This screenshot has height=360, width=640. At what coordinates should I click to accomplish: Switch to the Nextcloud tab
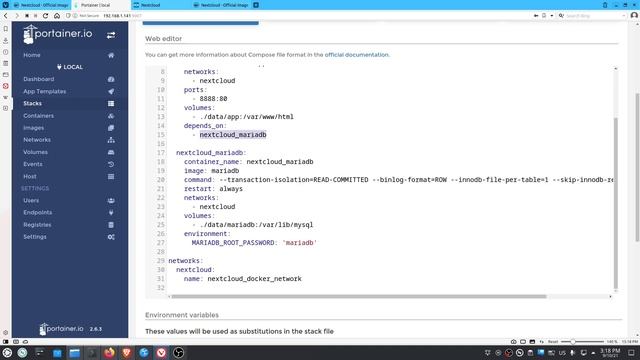[x=160, y=5]
